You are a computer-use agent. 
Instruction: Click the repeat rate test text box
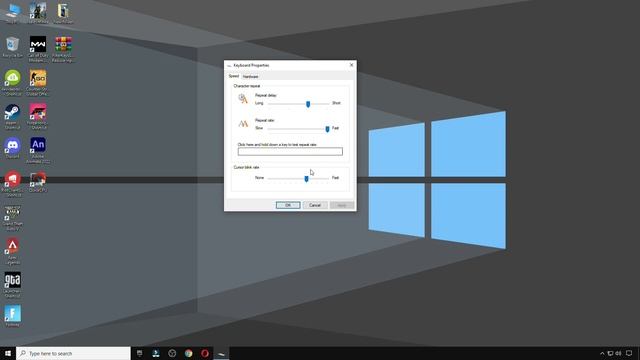coord(290,151)
